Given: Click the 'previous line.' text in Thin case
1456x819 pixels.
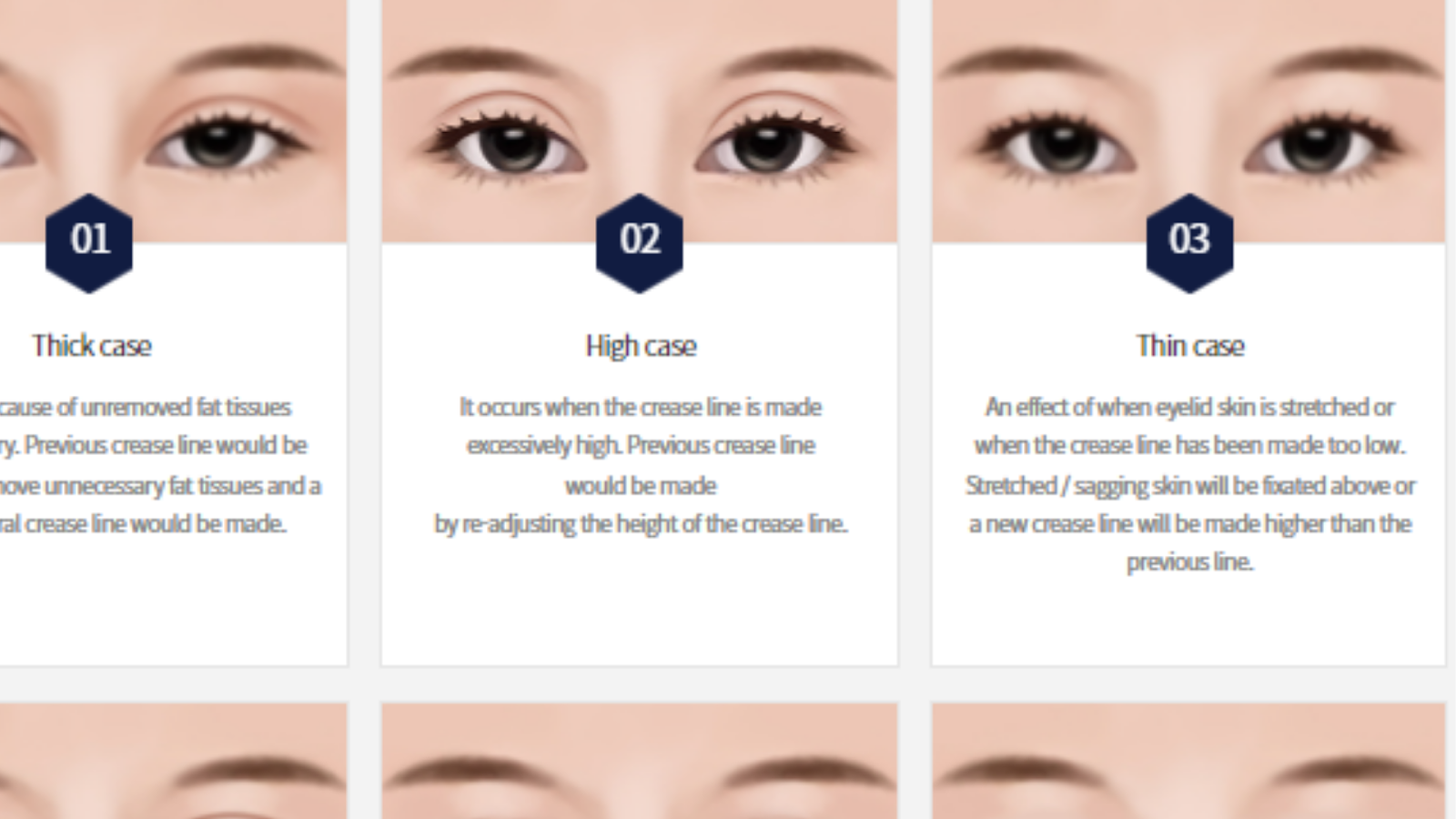Looking at the screenshot, I should click(x=1190, y=562).
